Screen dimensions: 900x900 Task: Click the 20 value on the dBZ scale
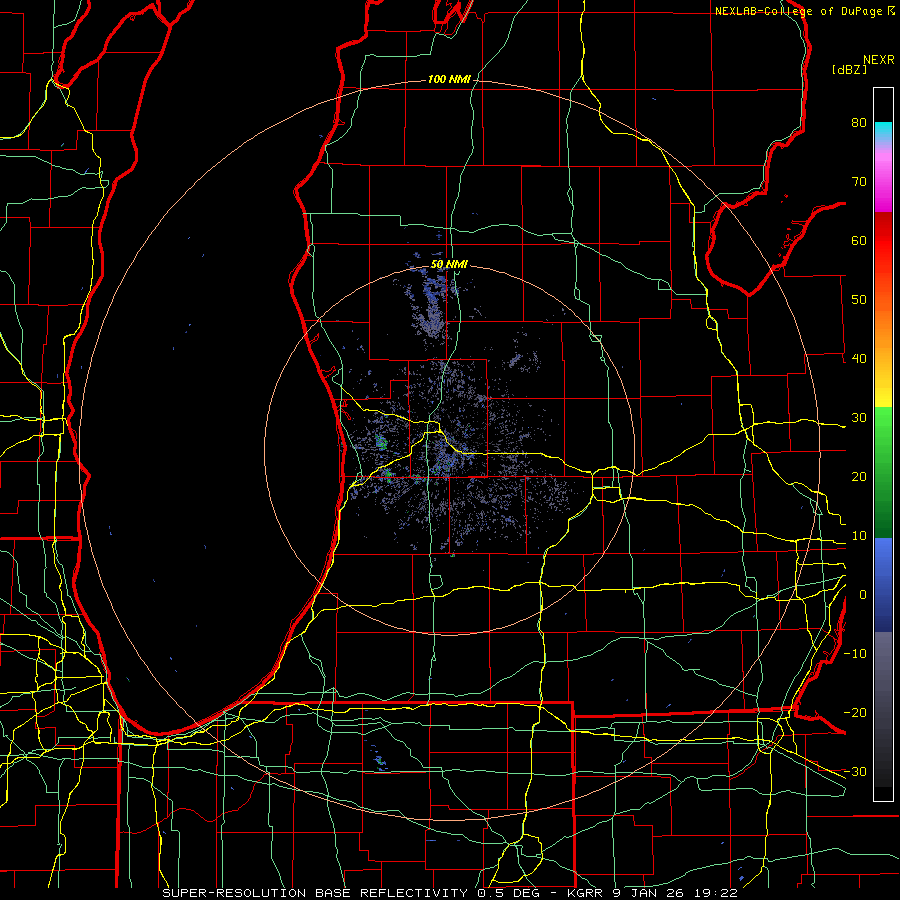click(859, 477)
